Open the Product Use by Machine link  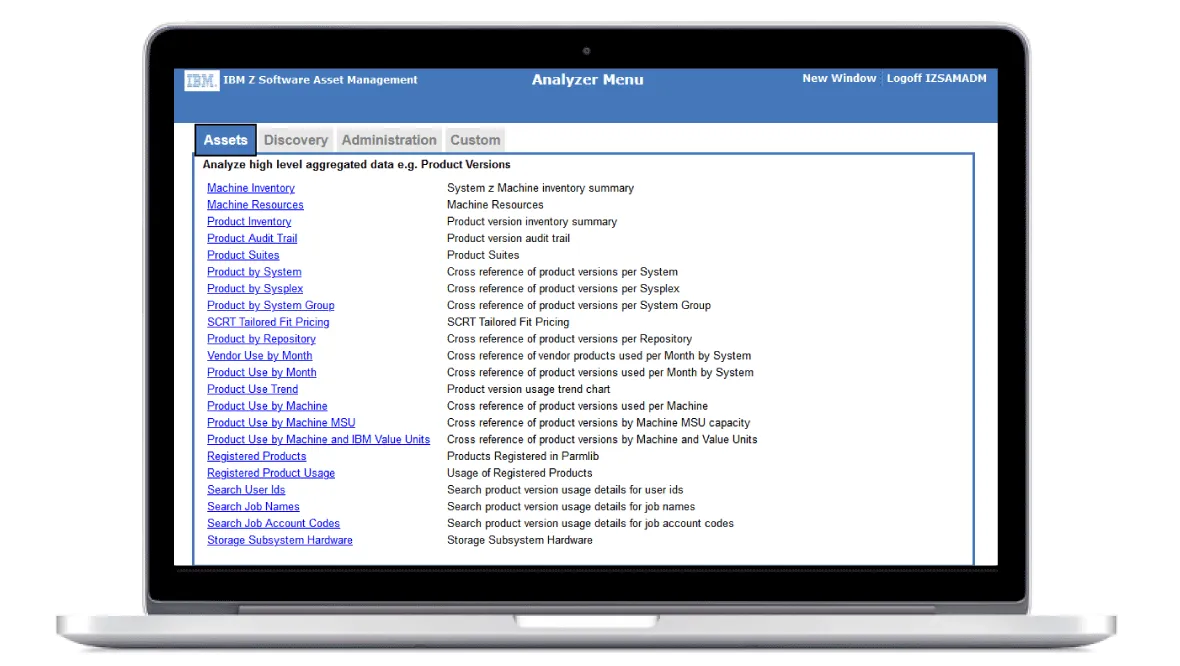(x=267, y=406)
